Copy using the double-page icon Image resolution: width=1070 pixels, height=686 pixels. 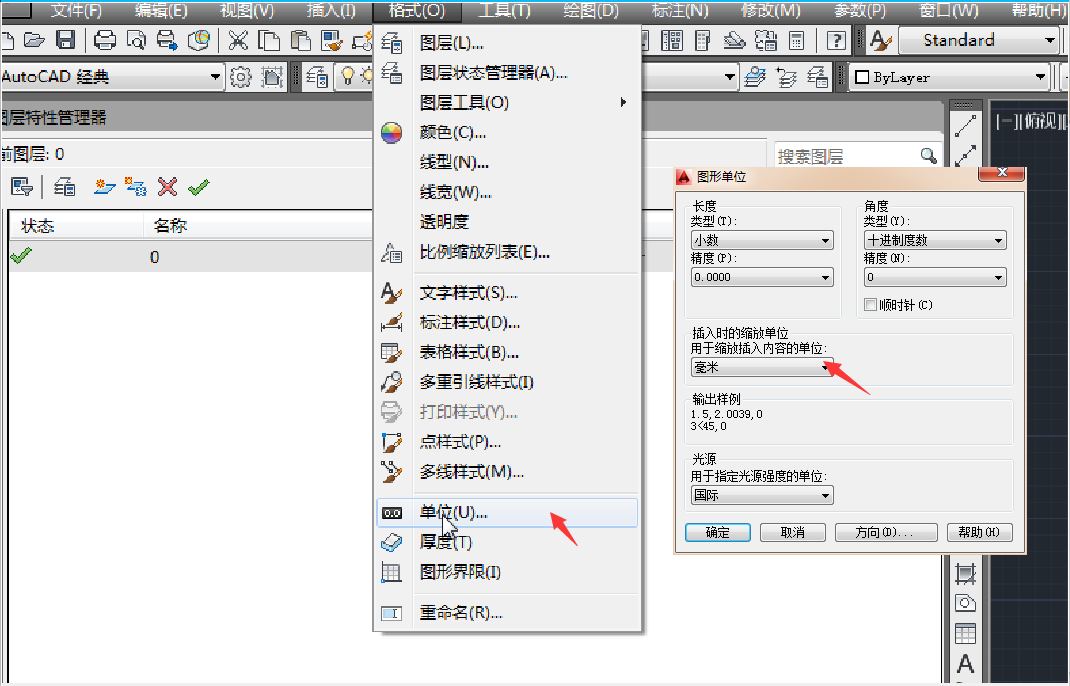pyautogui.click(x=270, y=40)
